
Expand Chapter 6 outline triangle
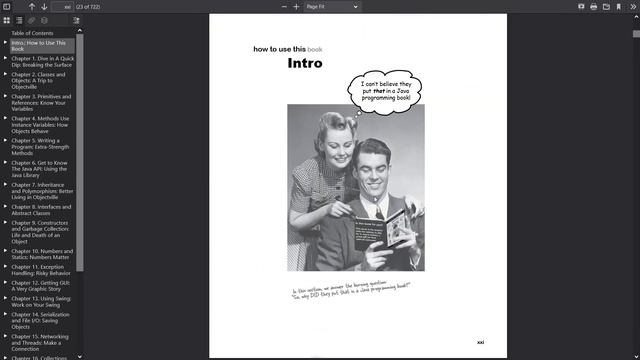[x=5, y=162]
